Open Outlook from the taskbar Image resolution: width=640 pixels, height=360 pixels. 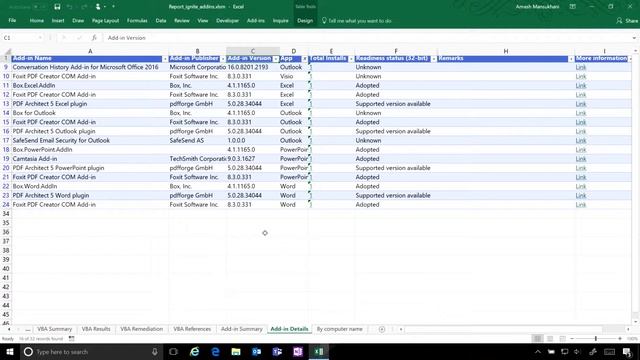click(x=256, y=351)
